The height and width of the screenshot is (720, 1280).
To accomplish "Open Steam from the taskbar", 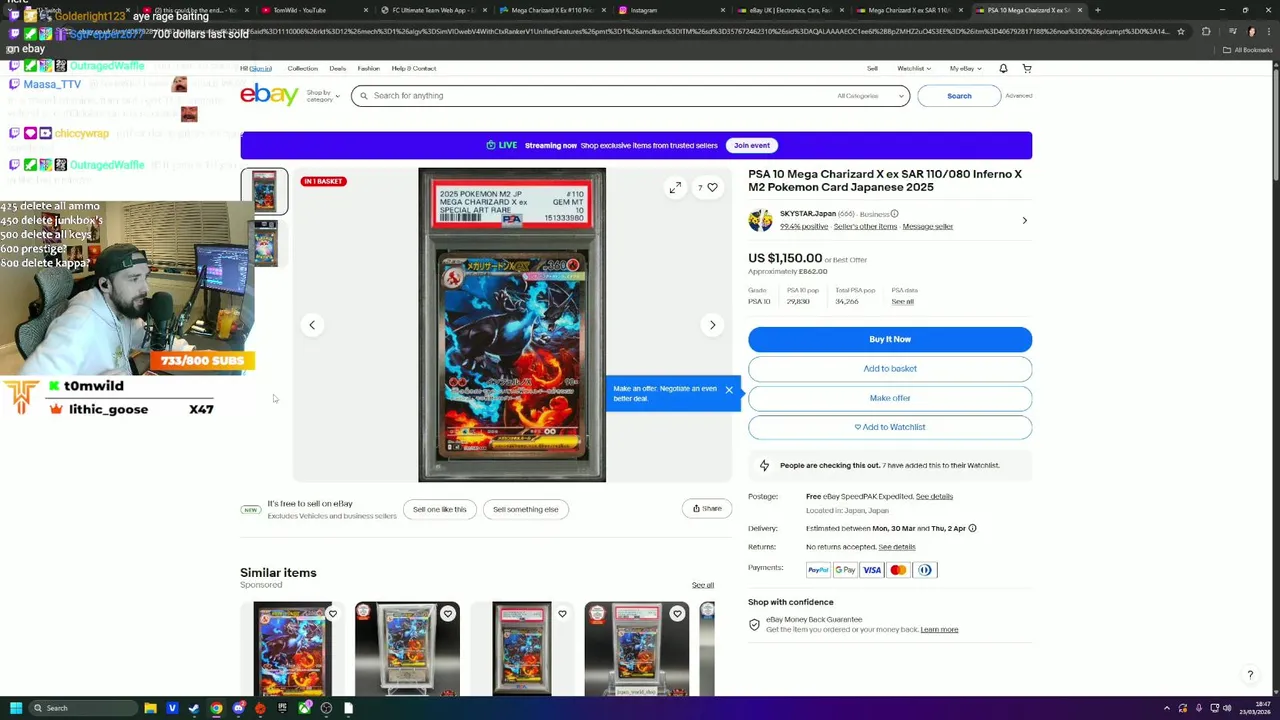I will (x=194, y=708).
